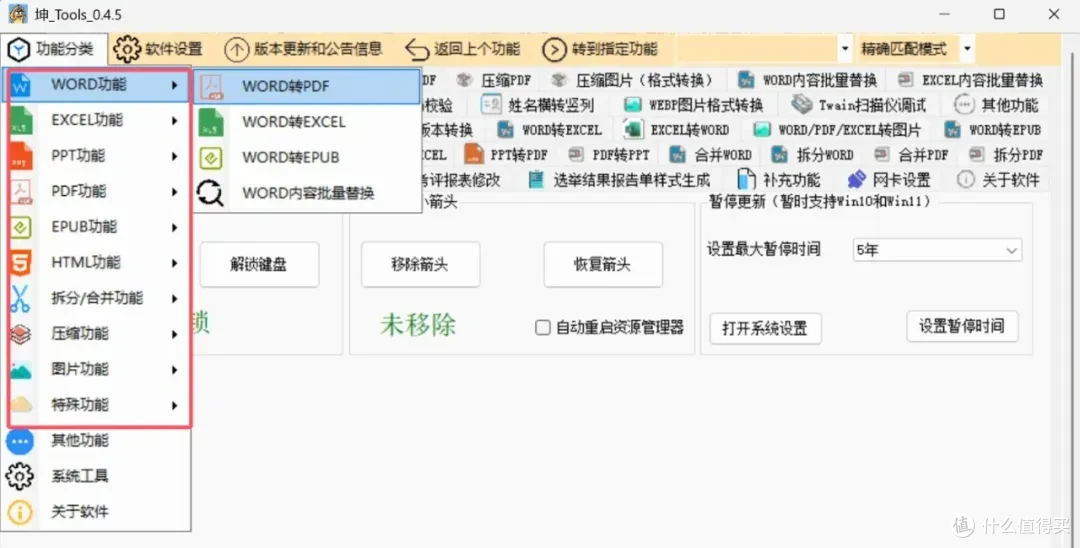1080x548 pixels.
Task: Open 选举结果报告单样式生成 toolbar function
Action: (x=619, y=180)
